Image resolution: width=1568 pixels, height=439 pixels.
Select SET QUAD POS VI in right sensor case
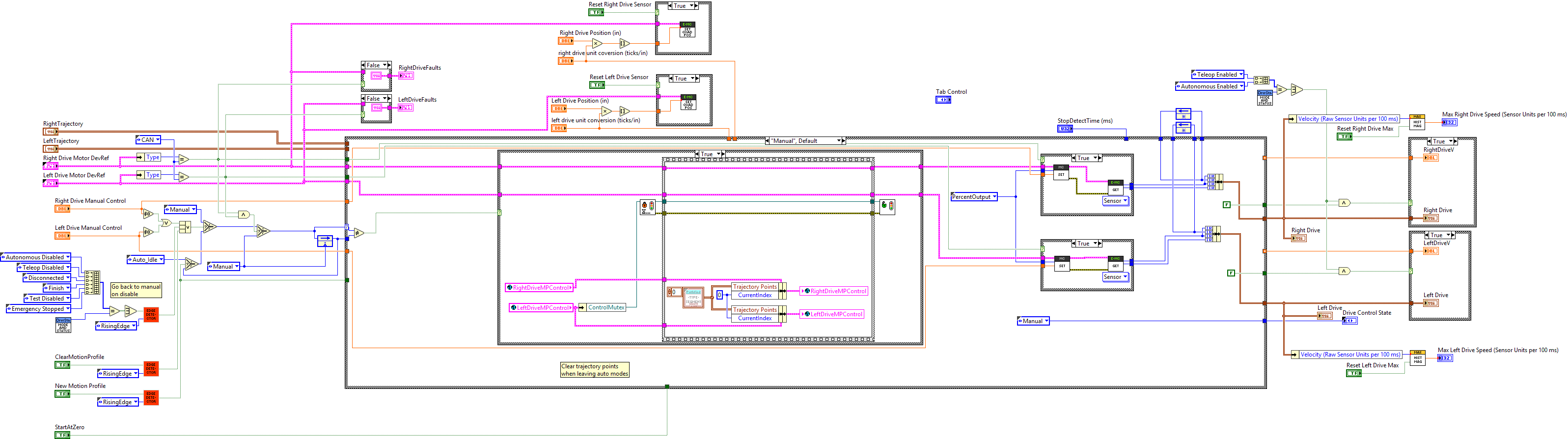687,30
